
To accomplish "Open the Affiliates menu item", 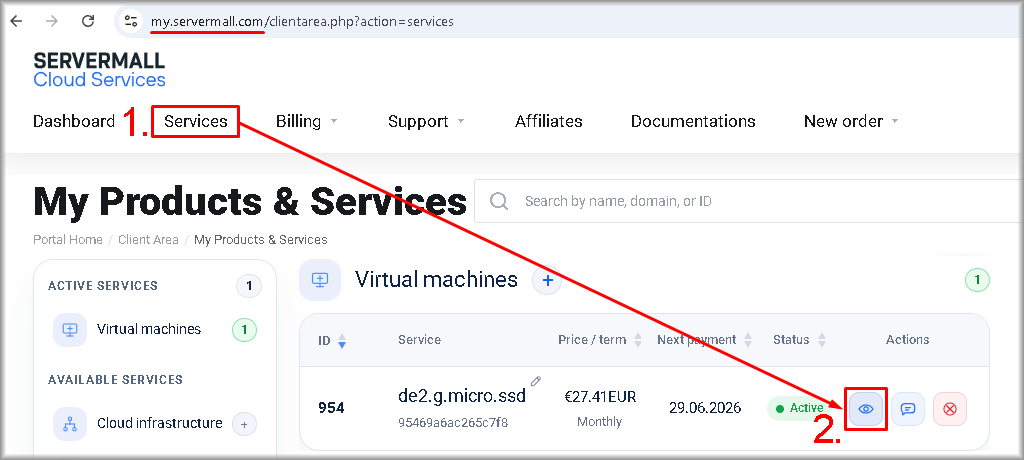I will (549, 122).
